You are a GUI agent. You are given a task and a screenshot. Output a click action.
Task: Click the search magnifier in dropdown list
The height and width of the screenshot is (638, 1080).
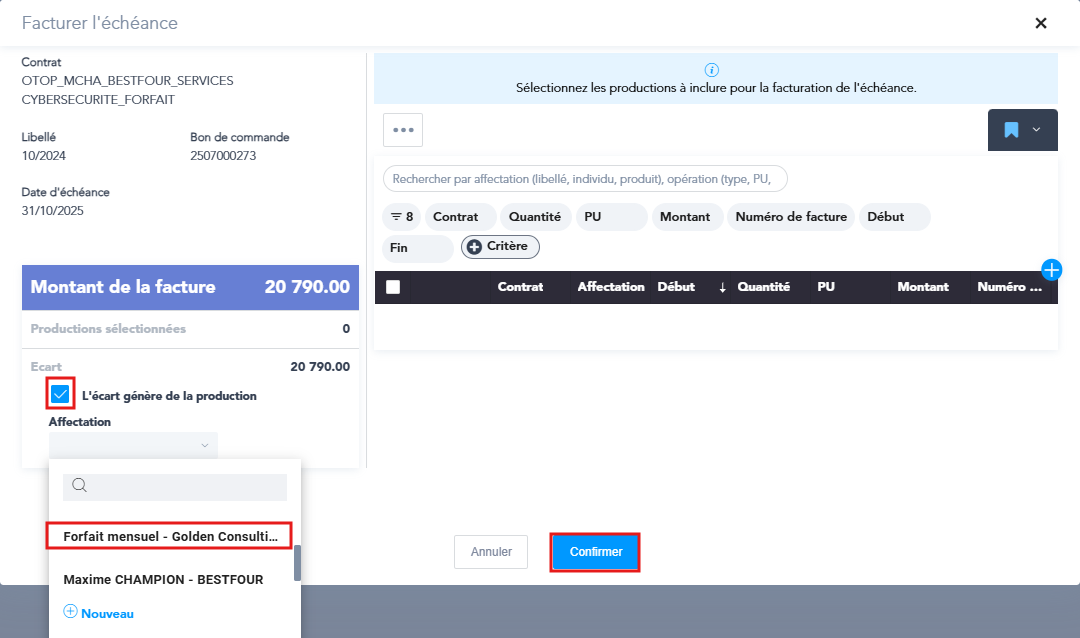pos(80,486)
